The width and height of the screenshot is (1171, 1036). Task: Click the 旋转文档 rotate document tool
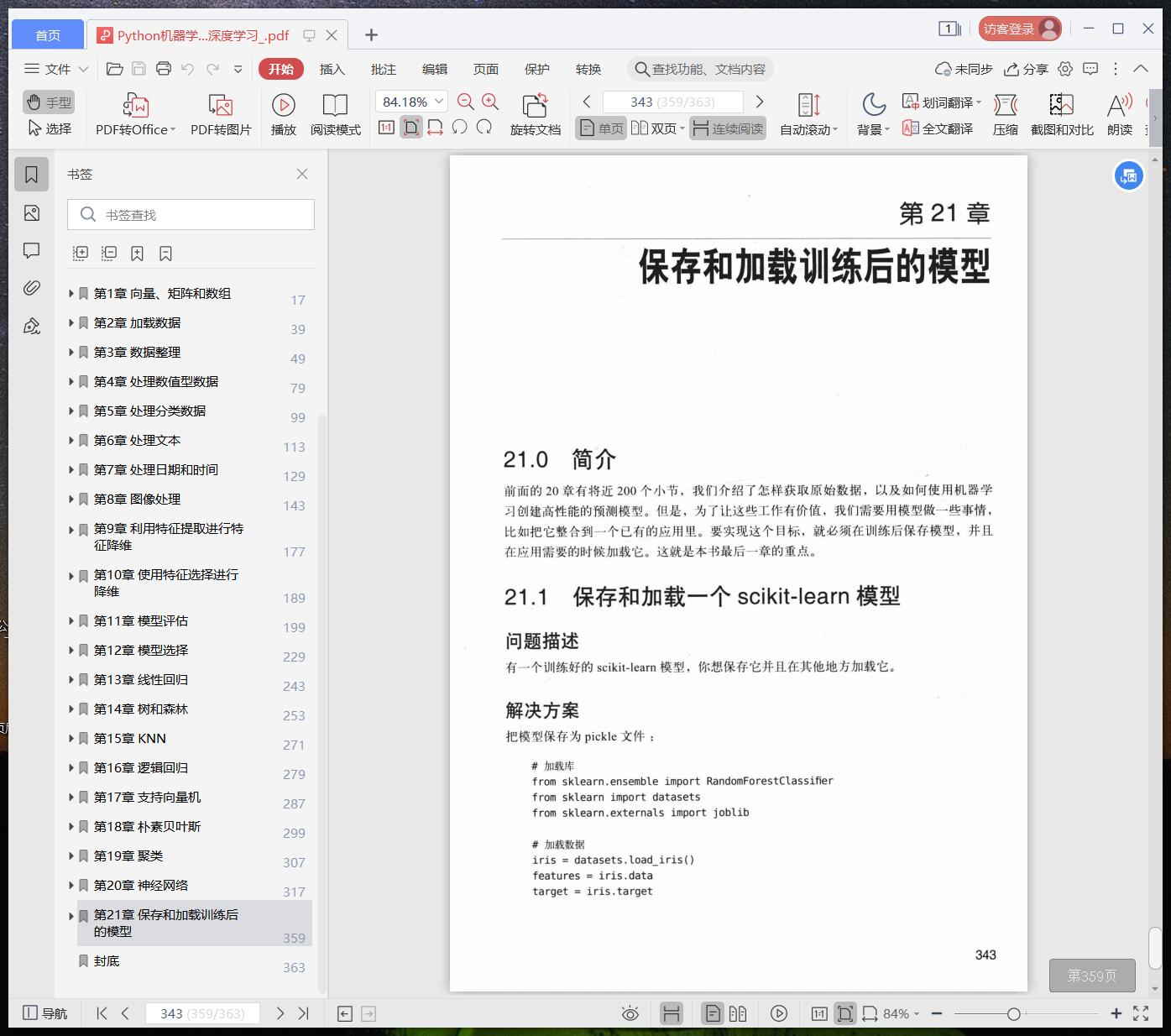pyautogui.click(x=535, y=114)
